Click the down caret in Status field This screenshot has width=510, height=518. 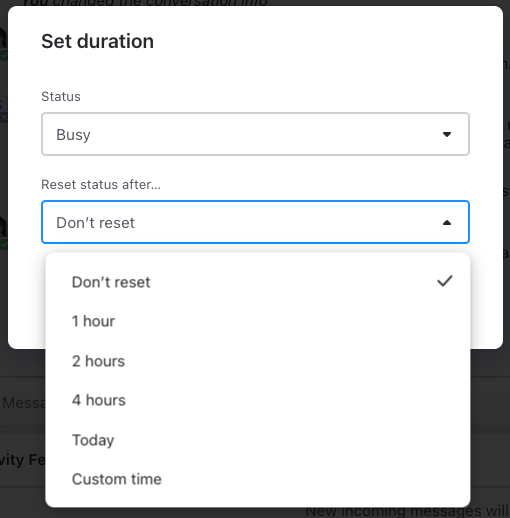[447, 134]
